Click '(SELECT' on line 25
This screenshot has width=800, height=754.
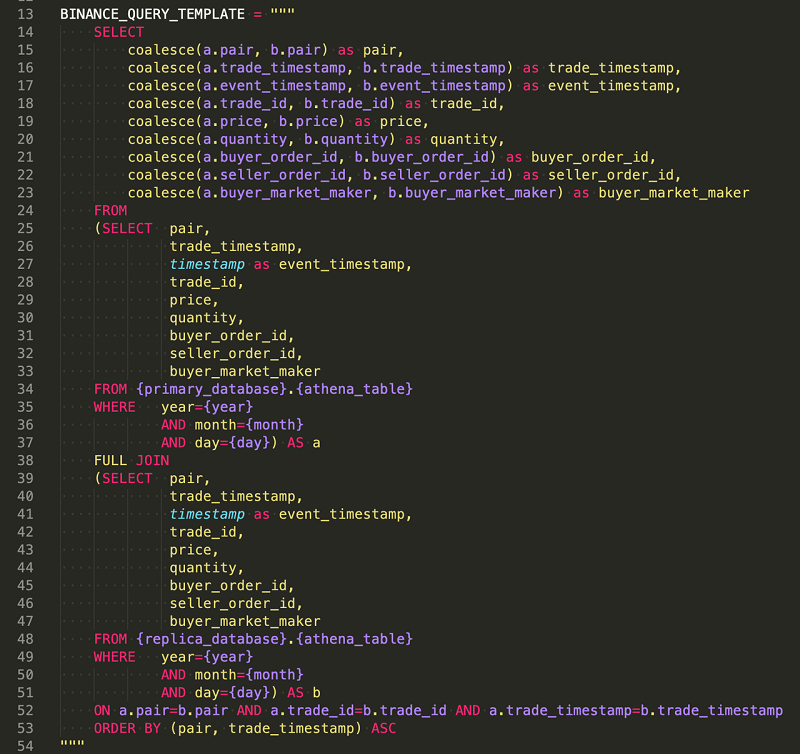[x=123, y=229]
